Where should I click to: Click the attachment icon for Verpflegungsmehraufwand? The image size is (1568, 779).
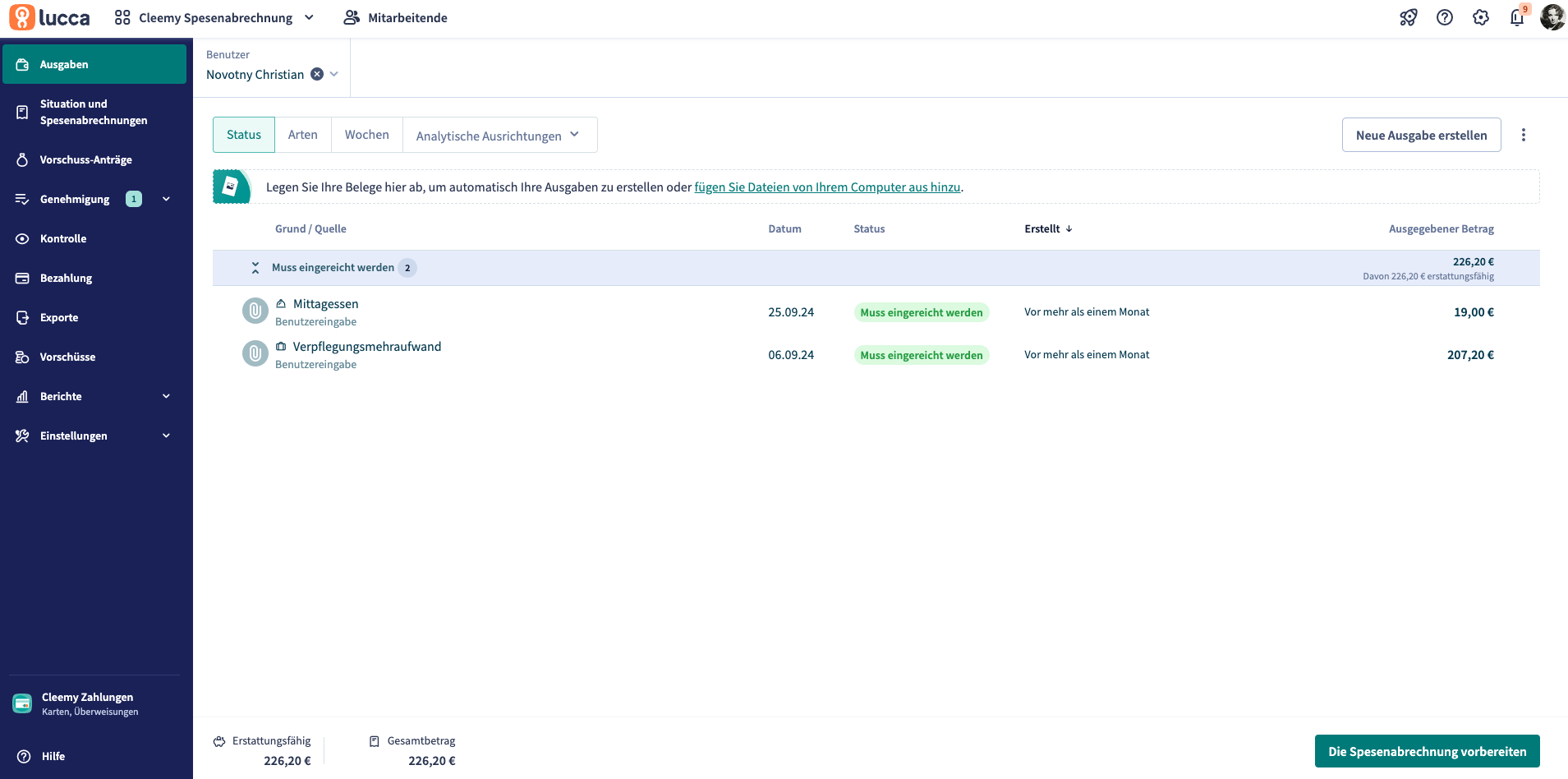(255, 354)
